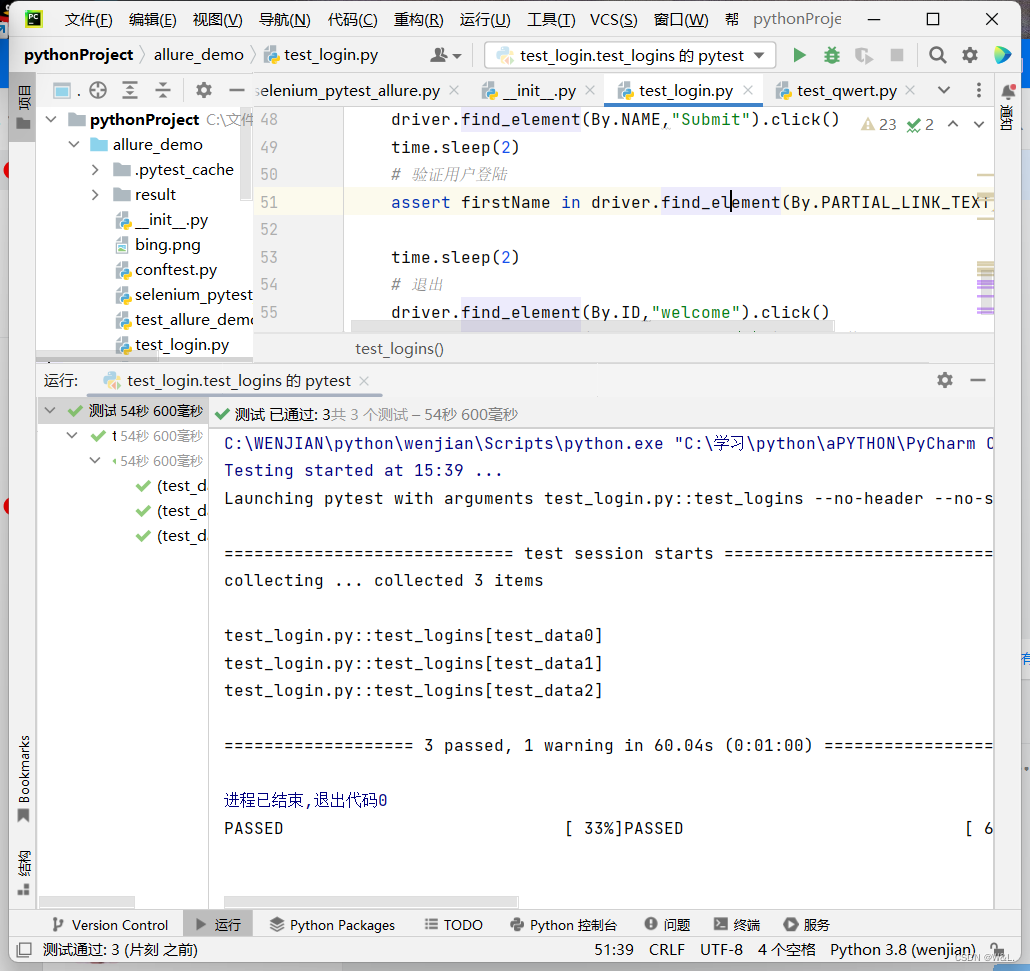Open conftest.py in project tree
This screenshot has width=1030, height=971.
point(175,270)
